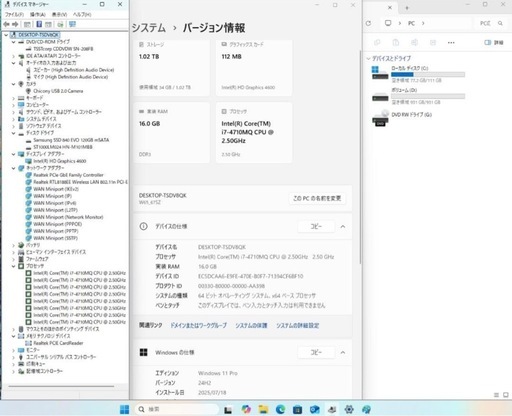Image resolution: width=512 pixels, height=416 pixels.
Task: Expand the キーボード category
Action: (x=13, y=98)
